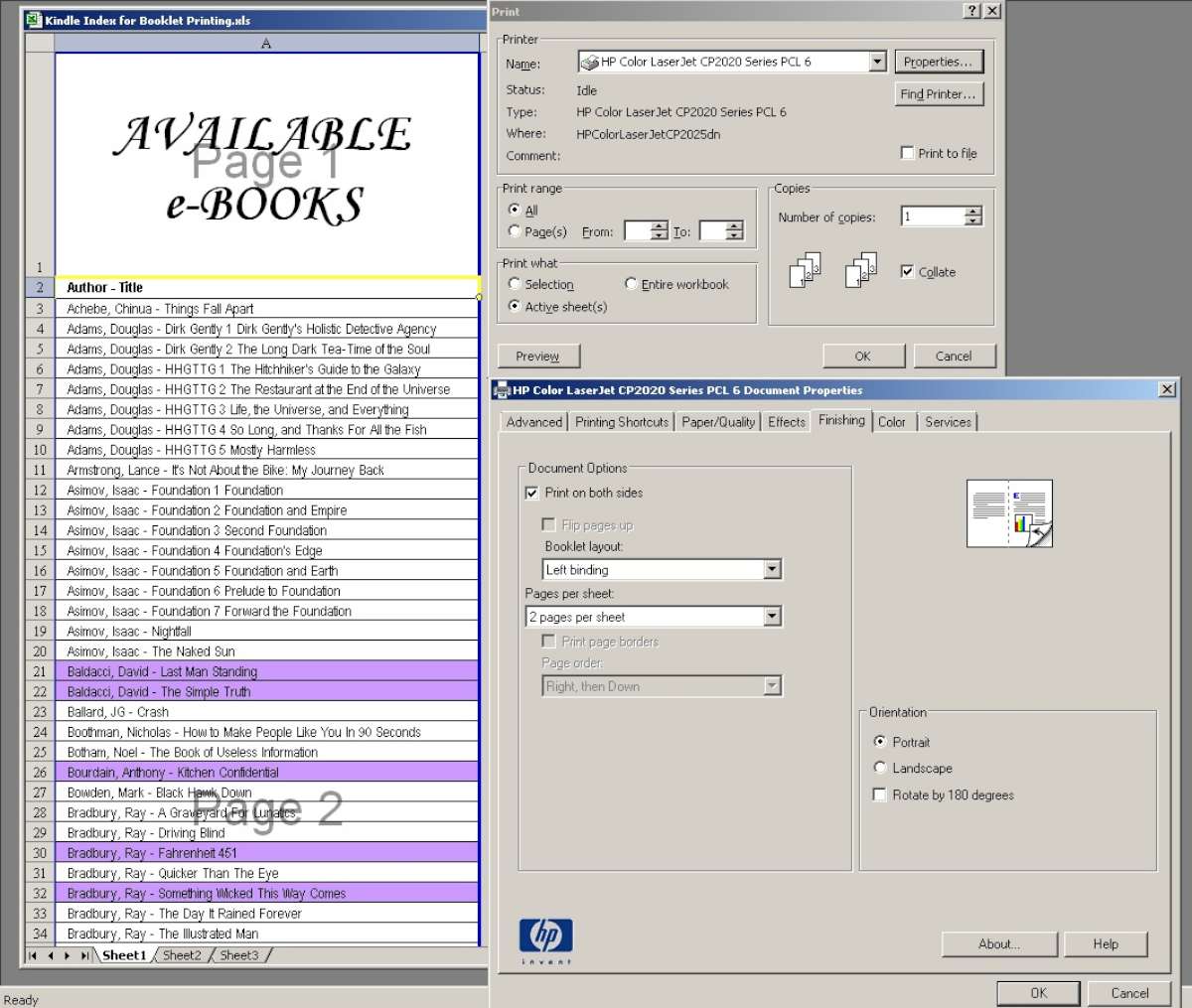Viewport: 1192px width, 1008px height.
Task: Uncheck the Collate checkbox
Action: pos(907,271)
